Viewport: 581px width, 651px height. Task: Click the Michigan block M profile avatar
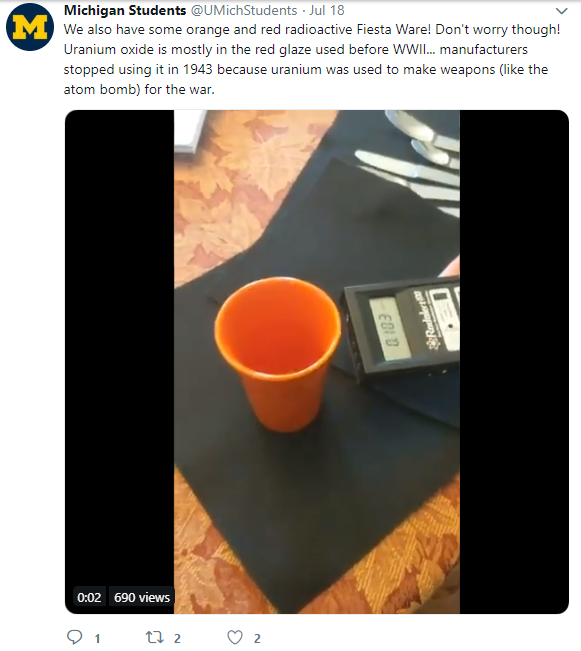29,27
